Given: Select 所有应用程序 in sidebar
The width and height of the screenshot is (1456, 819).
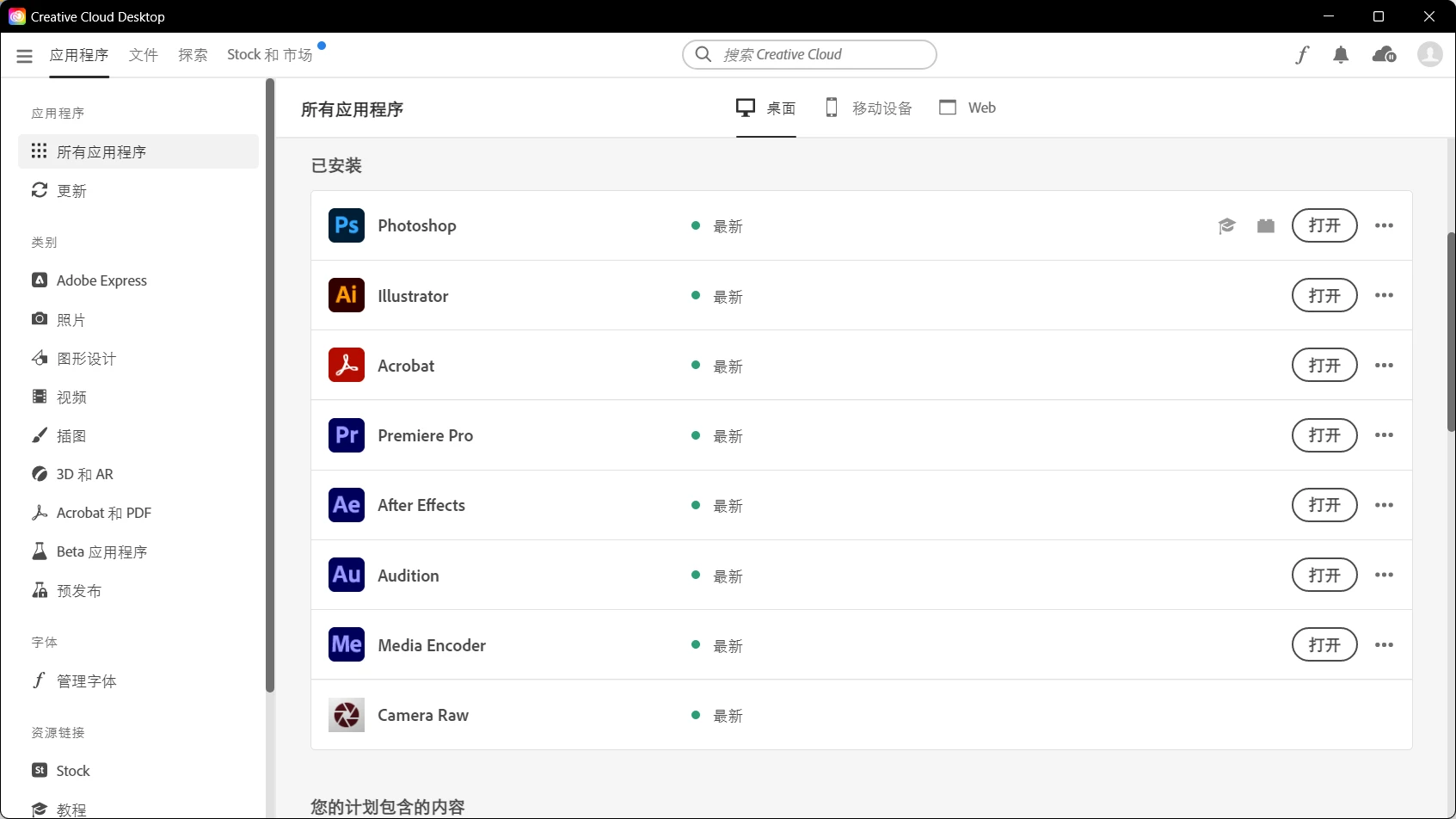Looking at the screenshot, I should coord(138,151).
